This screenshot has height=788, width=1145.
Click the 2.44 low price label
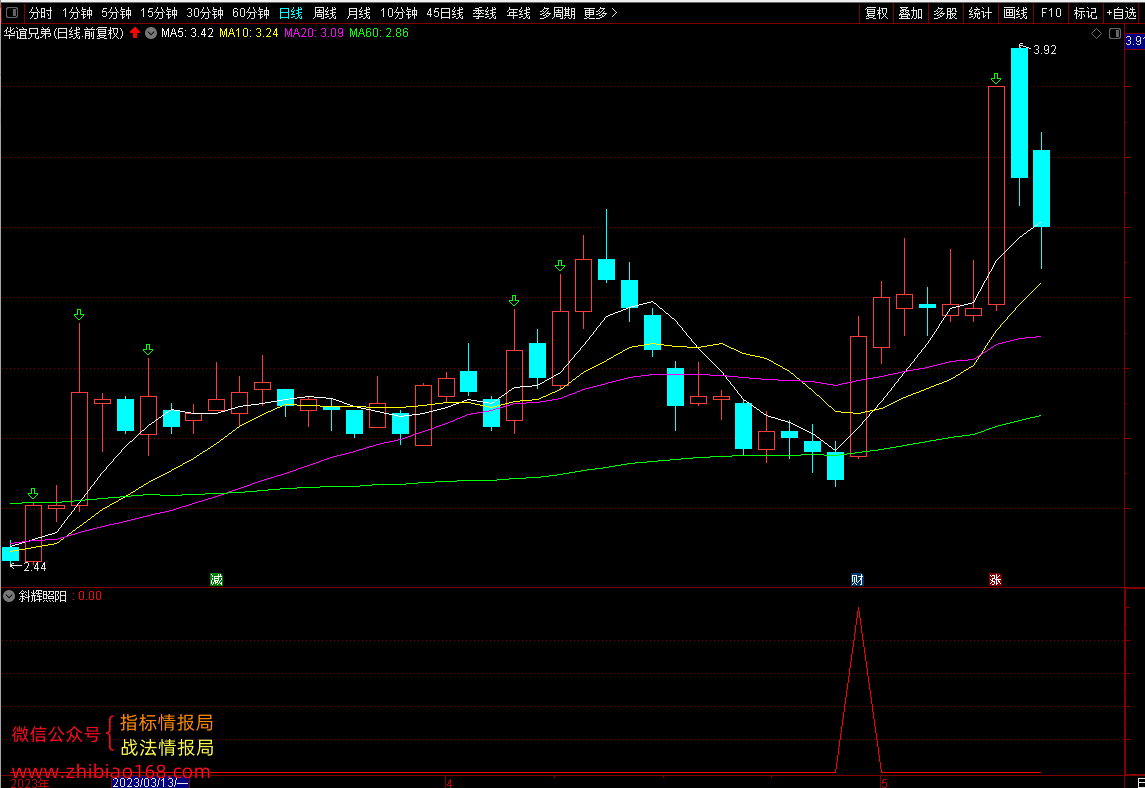34,567
